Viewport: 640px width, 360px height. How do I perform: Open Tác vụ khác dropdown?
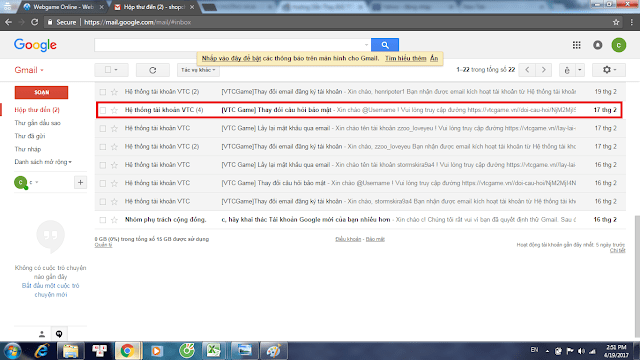(198, 70)
